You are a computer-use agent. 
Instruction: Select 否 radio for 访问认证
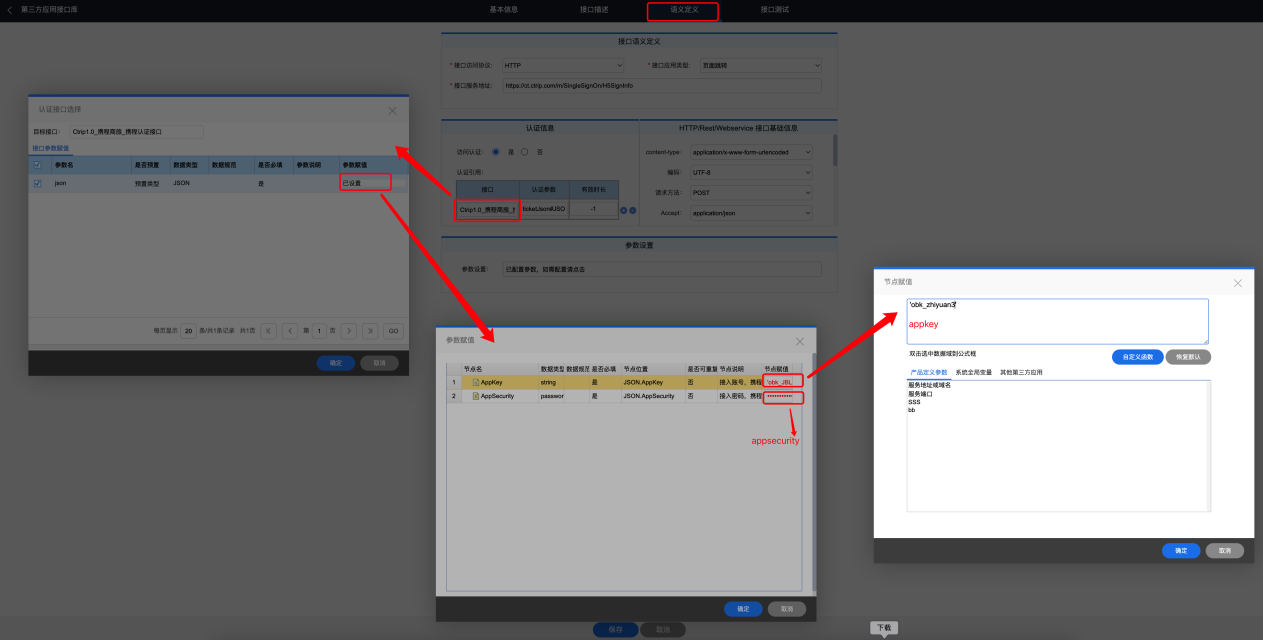[x=525, y=152]
